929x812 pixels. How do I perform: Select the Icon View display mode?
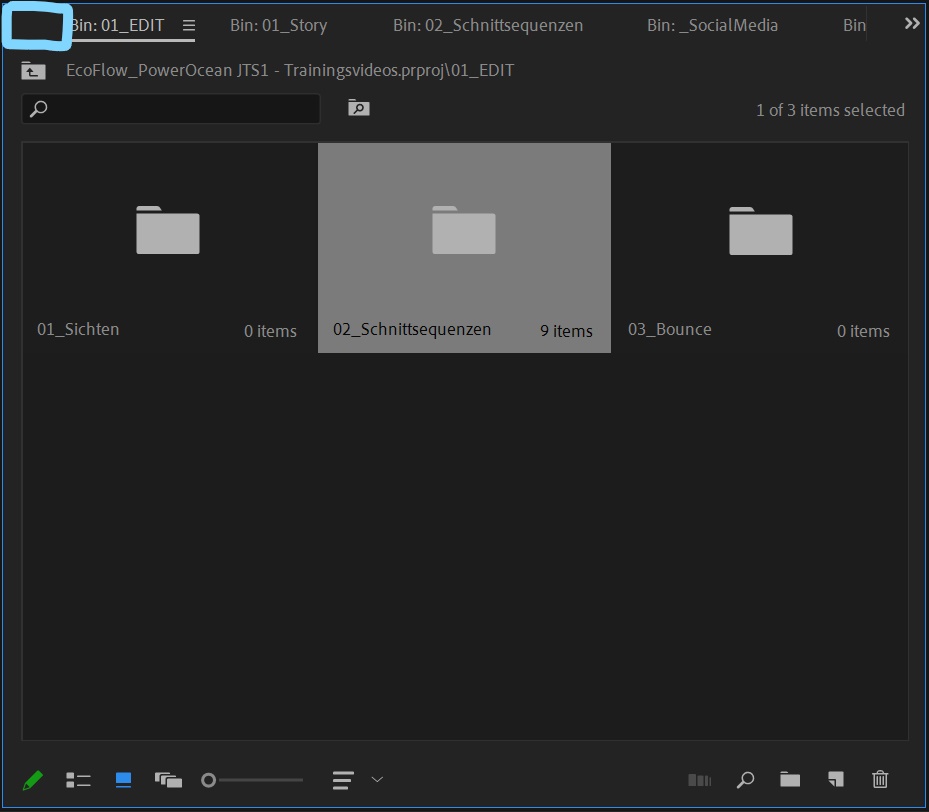click(x=122, y=780)
